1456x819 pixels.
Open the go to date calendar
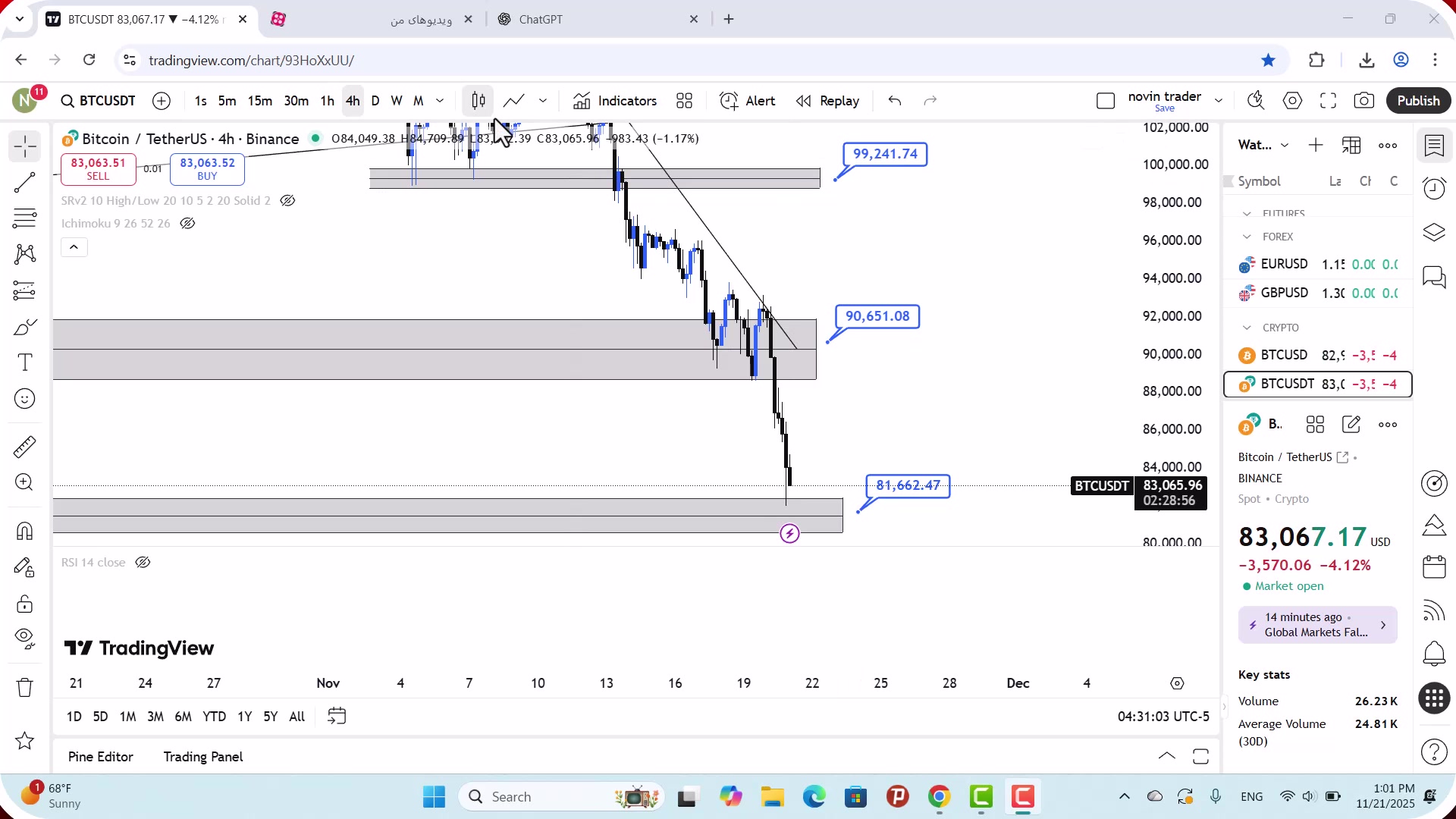tap(337, 717)
